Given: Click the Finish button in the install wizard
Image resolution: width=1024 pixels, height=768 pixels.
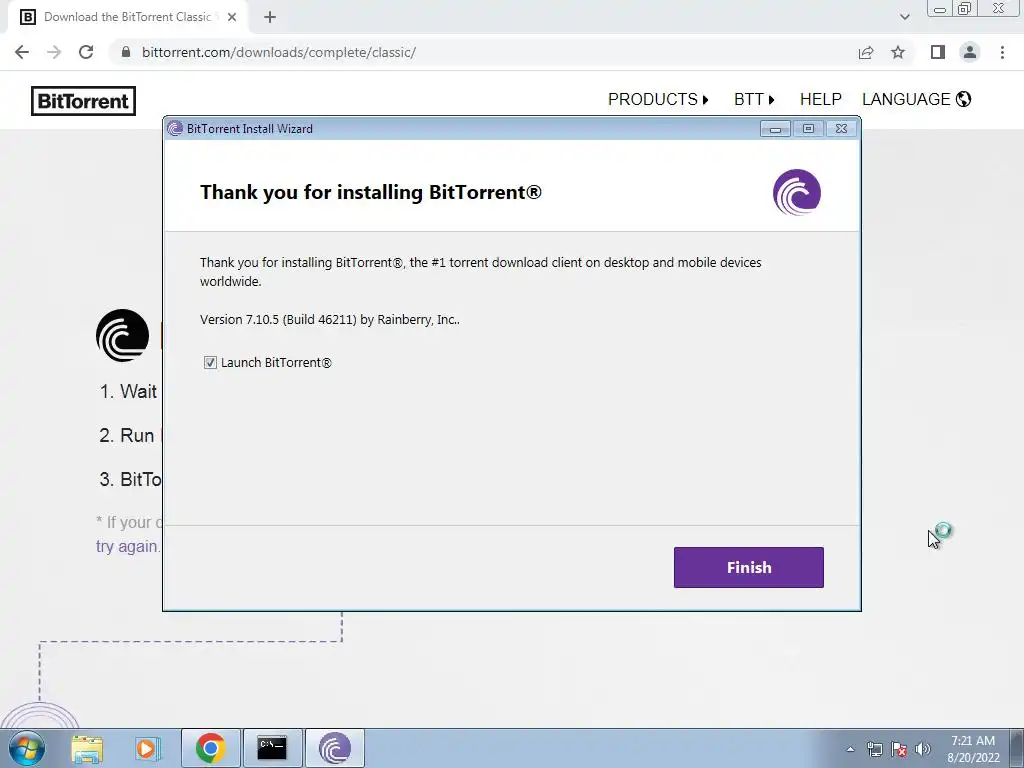Looking at the screenshot, I should click(748, 567).
